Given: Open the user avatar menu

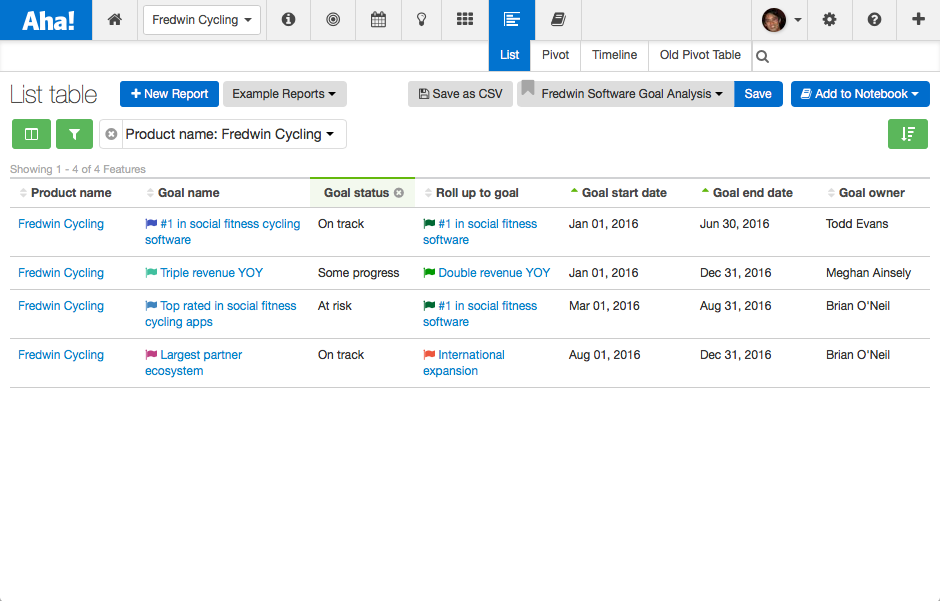Looking at the screenshot, I should [781, 20].
